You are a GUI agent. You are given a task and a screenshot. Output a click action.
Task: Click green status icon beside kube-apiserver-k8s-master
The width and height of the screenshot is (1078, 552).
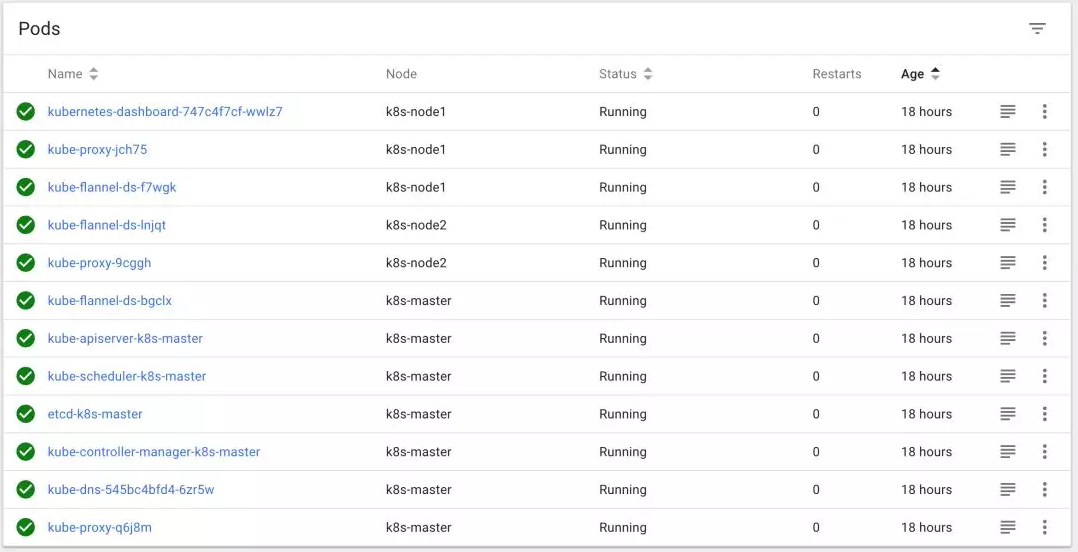coord(26,338)
